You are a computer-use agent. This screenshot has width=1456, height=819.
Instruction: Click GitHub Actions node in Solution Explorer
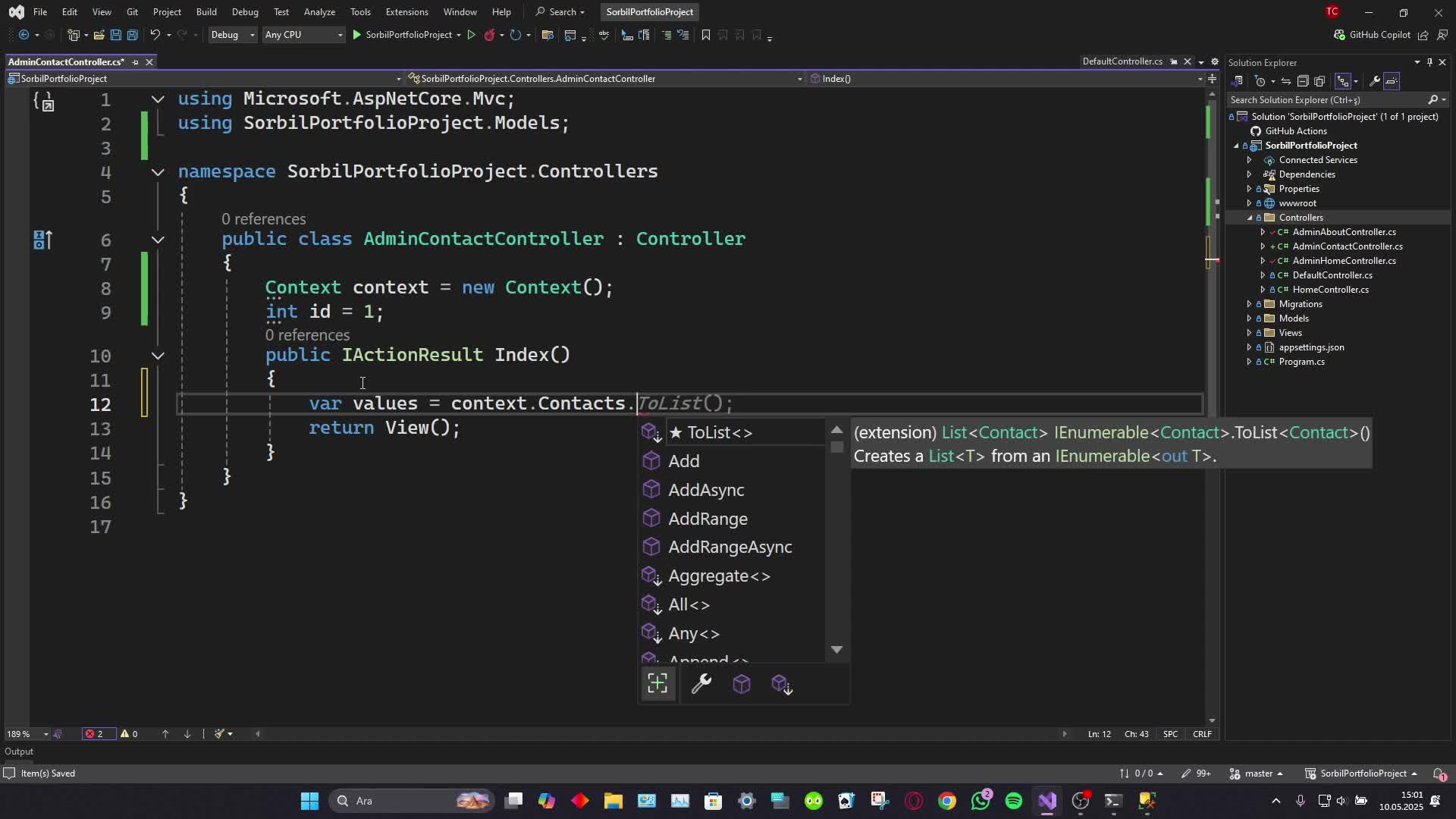click(1296, 131)
